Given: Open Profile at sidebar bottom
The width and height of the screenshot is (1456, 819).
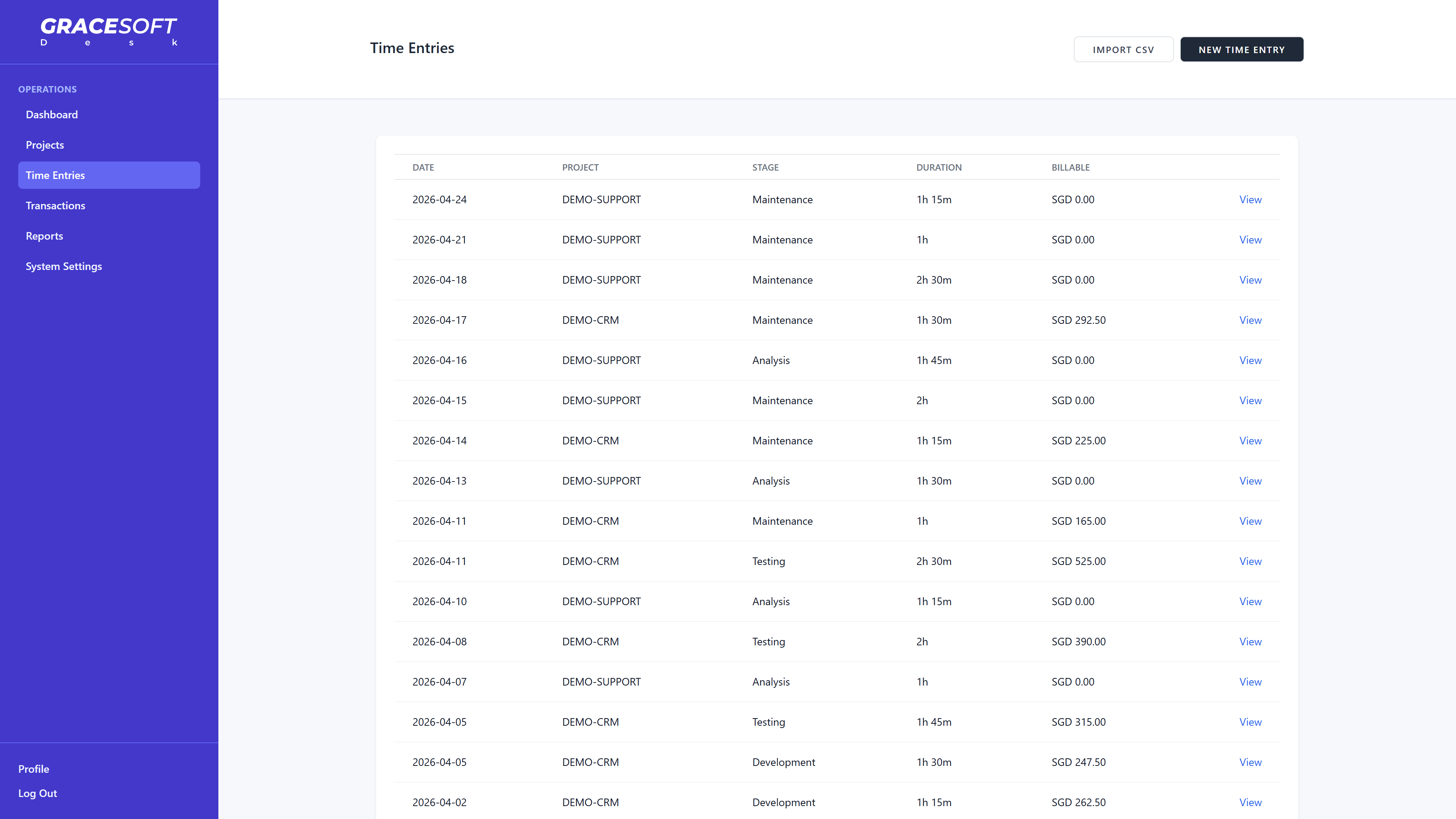Looking at the screenshot, I should point(33,769).
